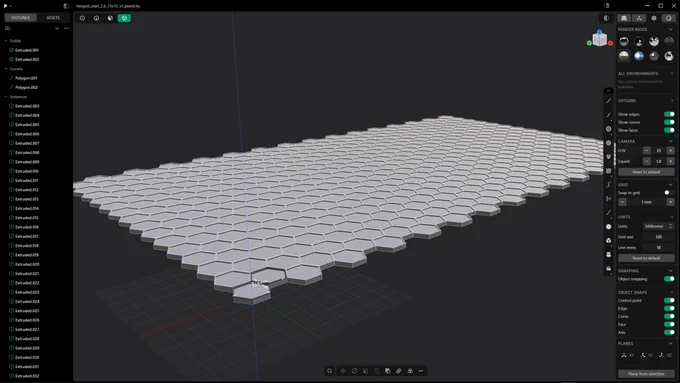
Task: Decrease Squish with minus button
Action: coord(647,161)
